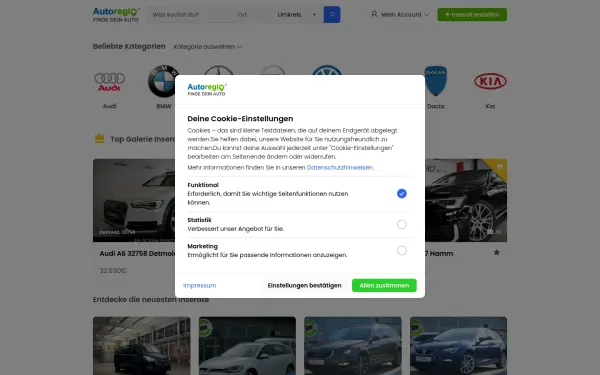600x375 pixels.
Task: Click the Autoregio logo in the page header
Action: 116,15
